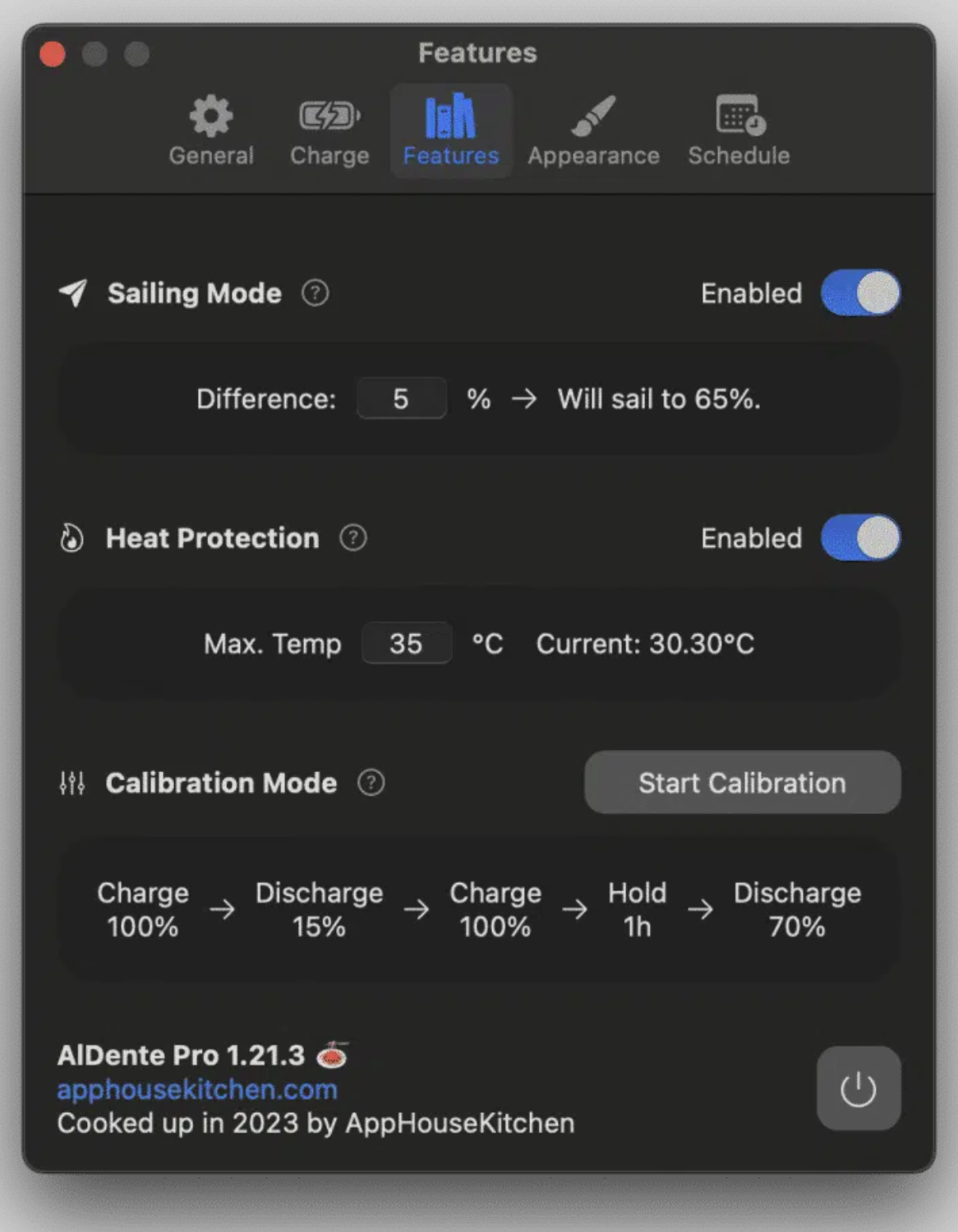
Task: Click the Heat Protection help question mark
Action: [x=353, y=538]
